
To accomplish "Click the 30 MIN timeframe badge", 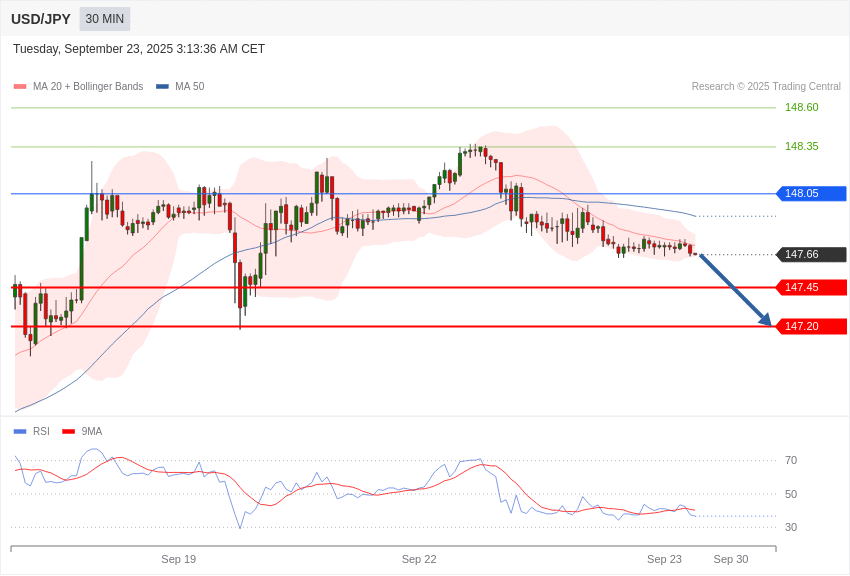I will coord(105,19).
